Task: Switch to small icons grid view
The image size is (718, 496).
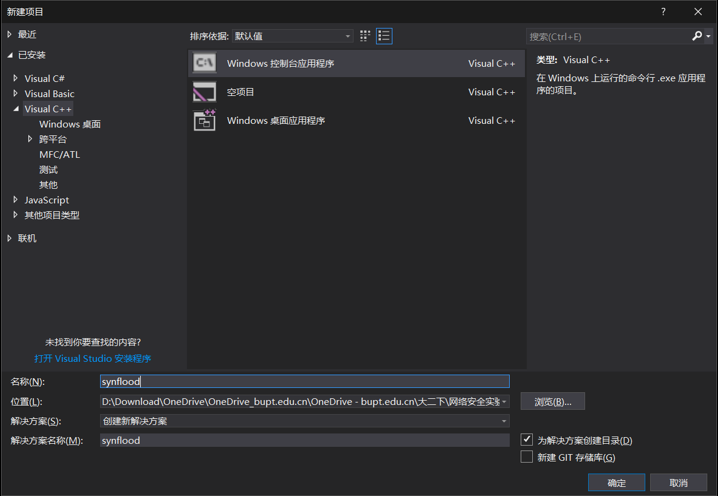Action: [x=365, y=36]
